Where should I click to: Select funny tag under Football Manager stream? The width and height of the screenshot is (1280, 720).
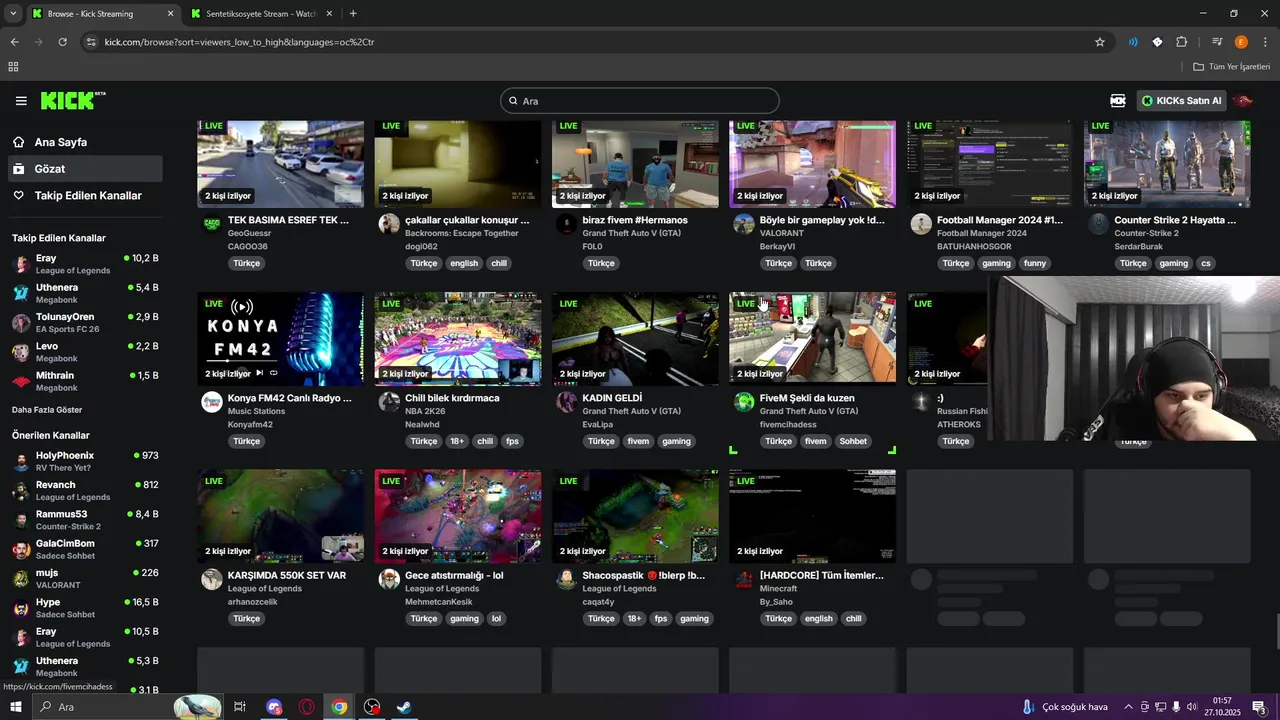(x=1035, y=263)
